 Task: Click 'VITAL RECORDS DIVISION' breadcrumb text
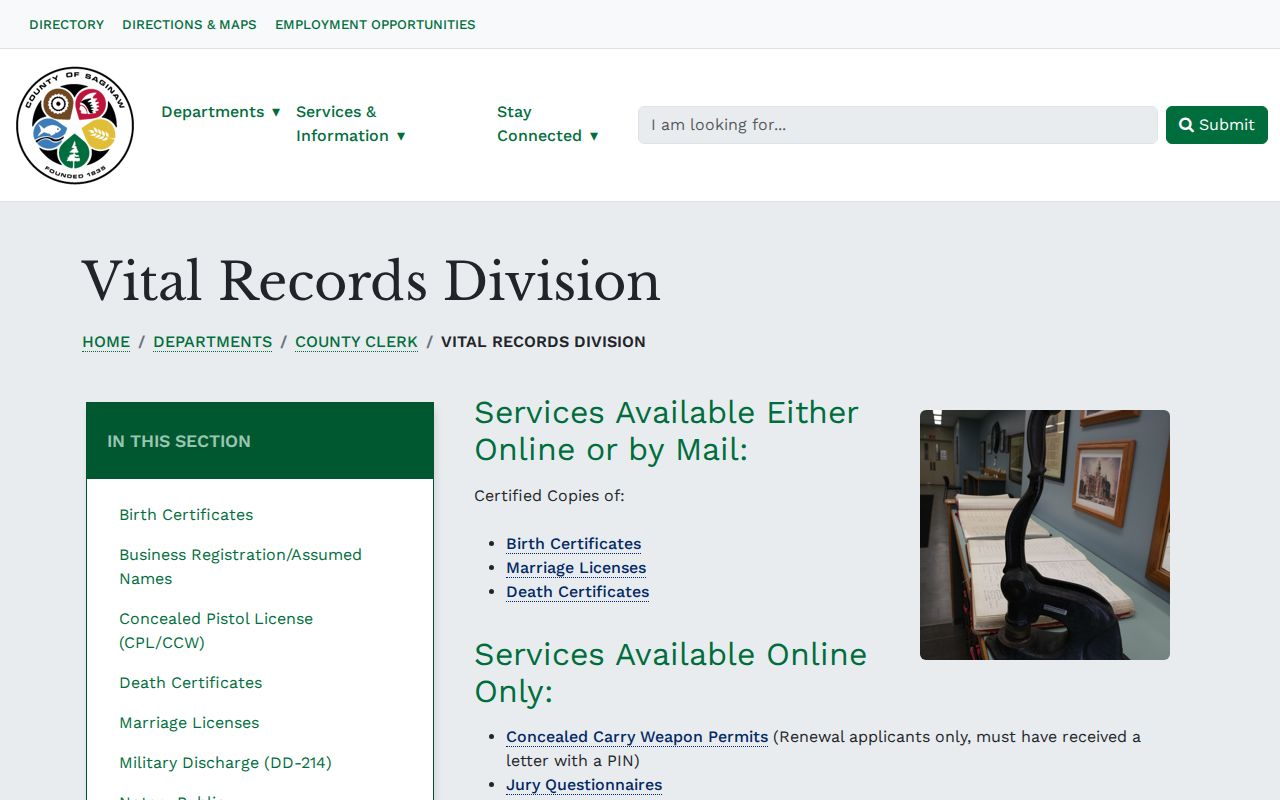[x=543, y=342]
